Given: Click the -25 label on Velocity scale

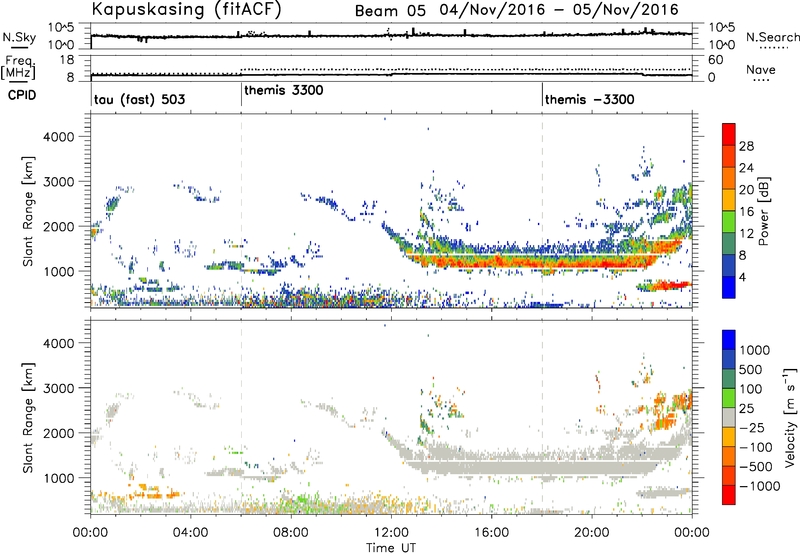Looking at the screenshot, I should tap(752, 427).
